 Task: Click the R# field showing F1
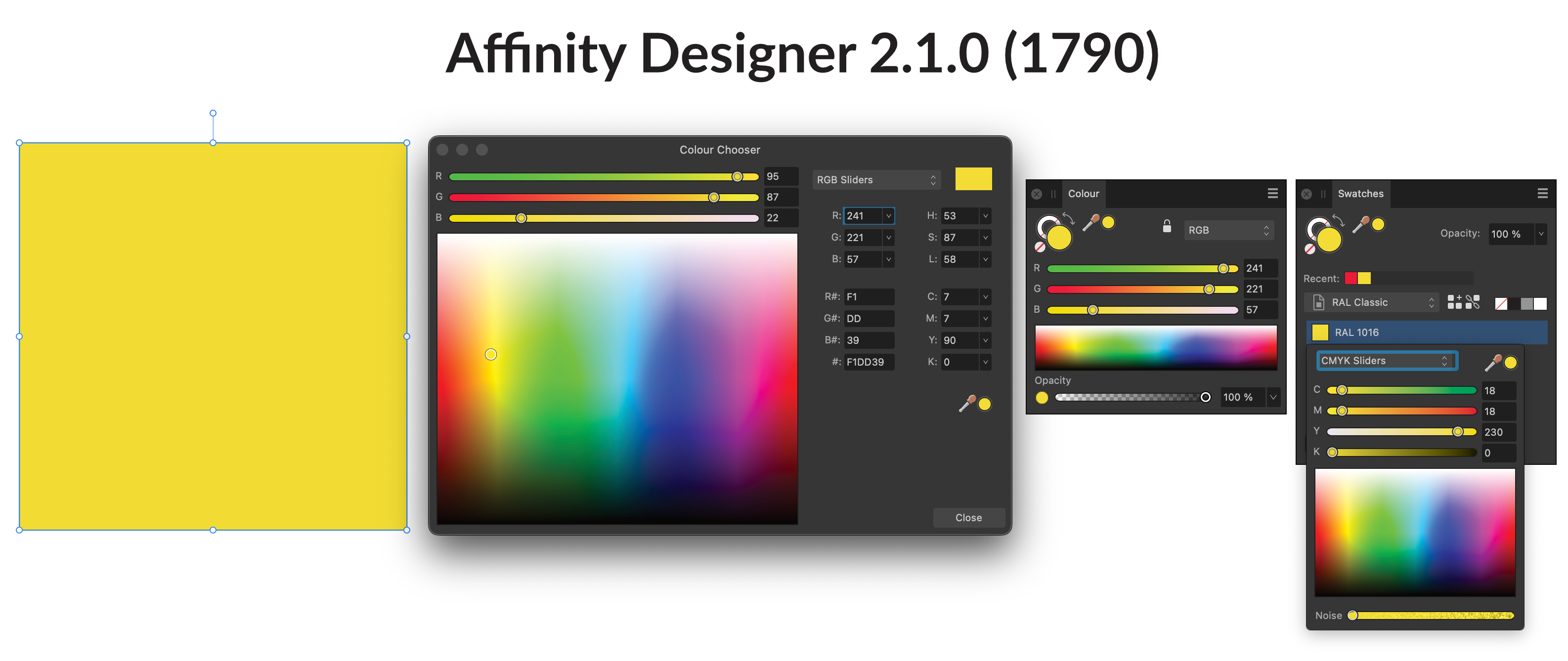point(869,297)
